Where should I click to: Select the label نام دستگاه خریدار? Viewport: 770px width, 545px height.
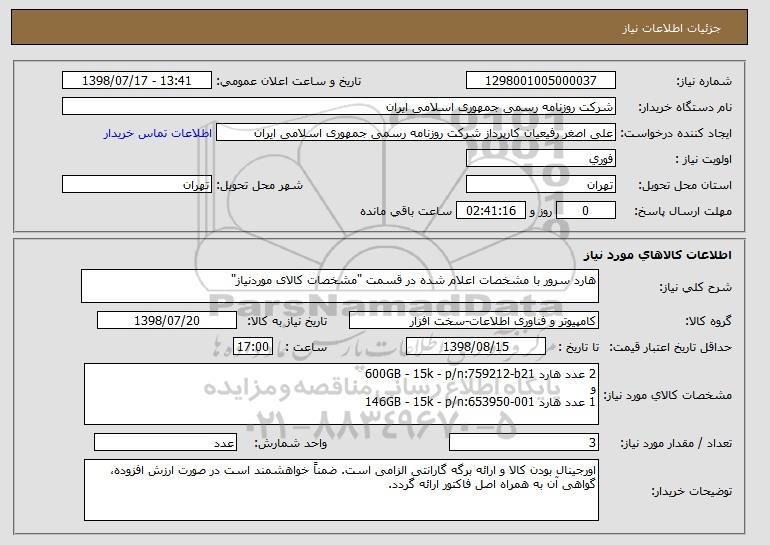pyautogui.click(x=685, y=108)
